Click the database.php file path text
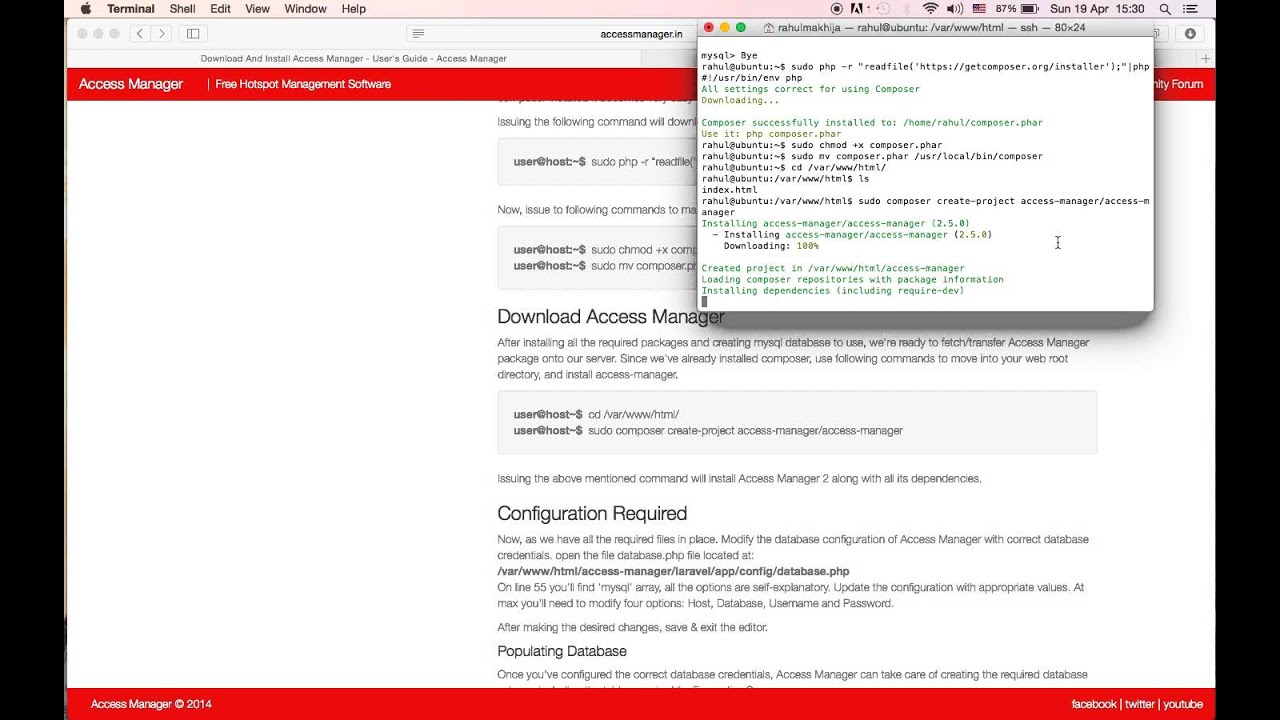The image size is (1280, 720). 673,571
